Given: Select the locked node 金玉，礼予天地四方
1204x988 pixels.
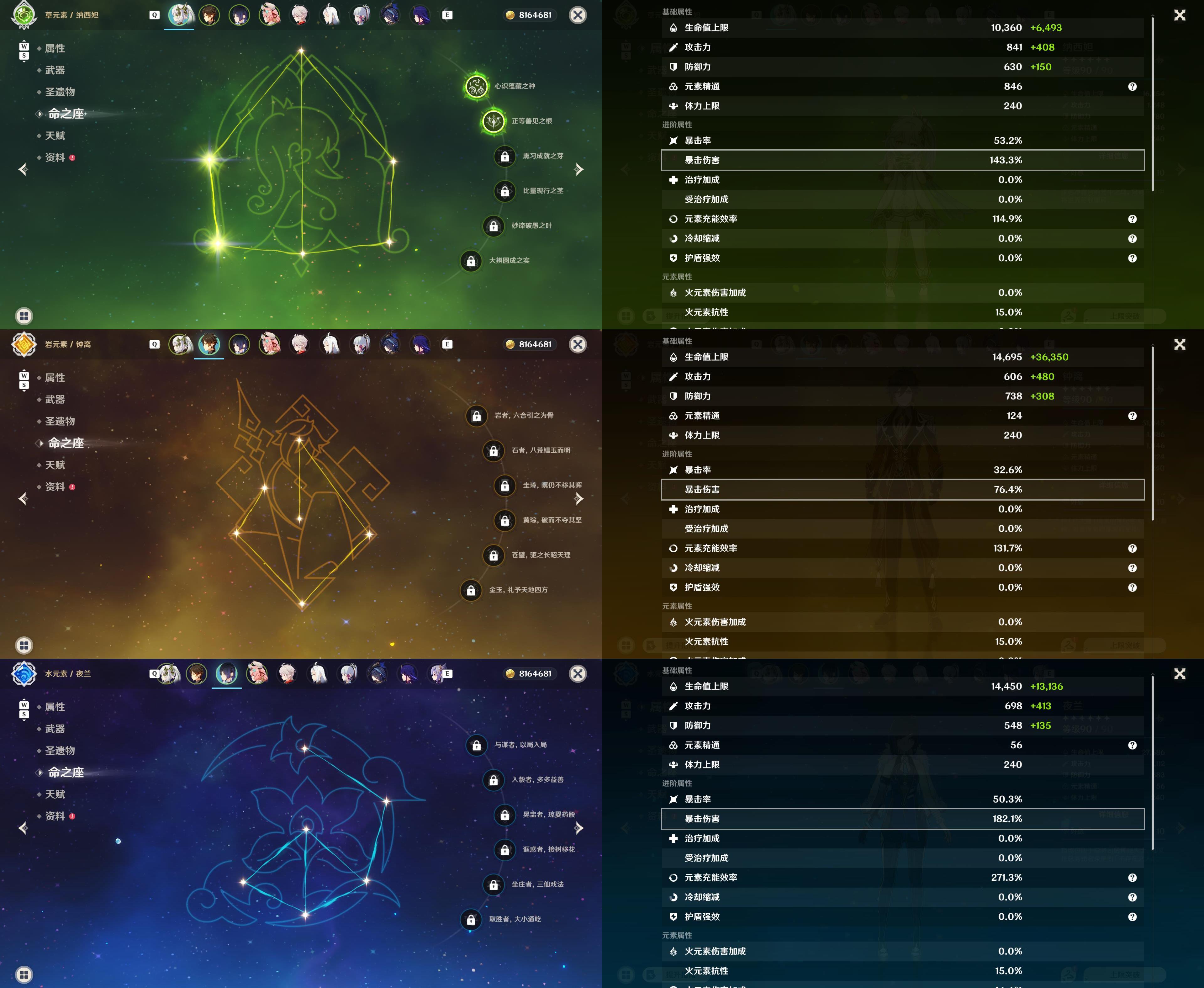Looking at the screenshot, I should [x=471, y=590].
